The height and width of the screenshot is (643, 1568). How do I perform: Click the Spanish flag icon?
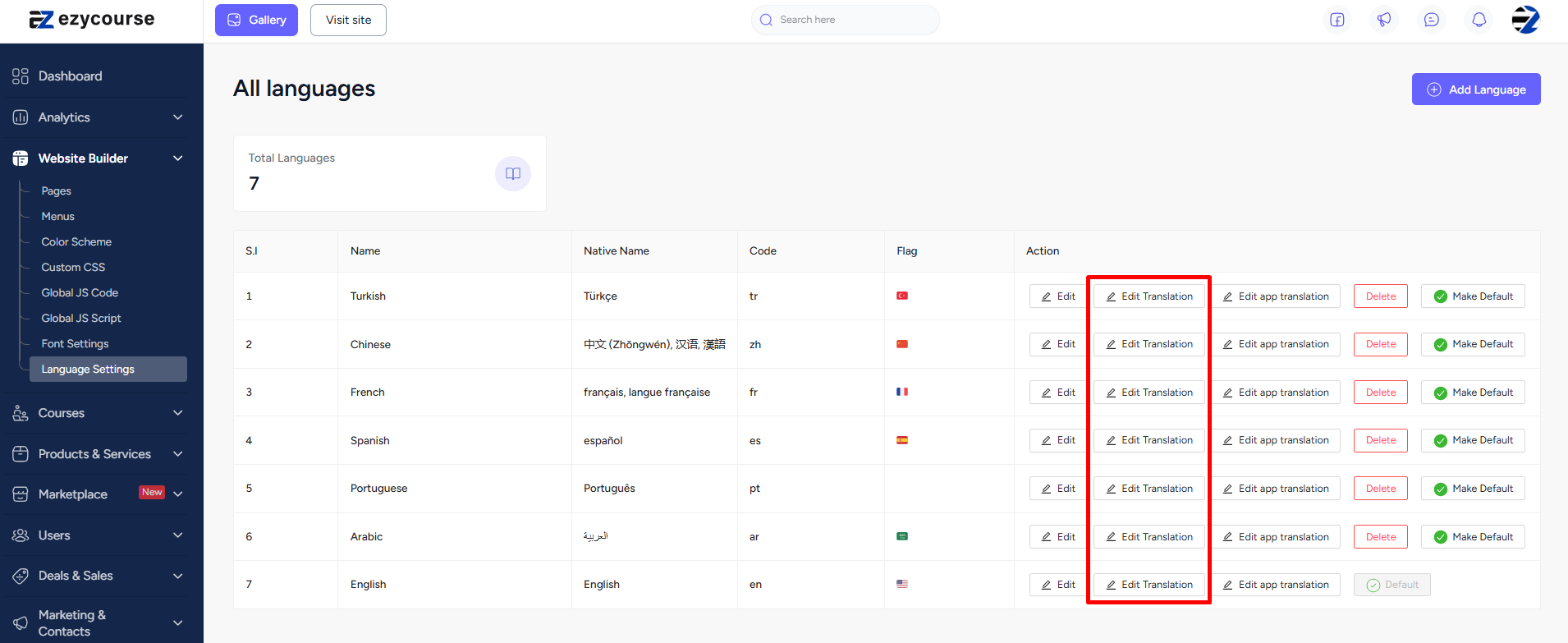tap(902, 440)
